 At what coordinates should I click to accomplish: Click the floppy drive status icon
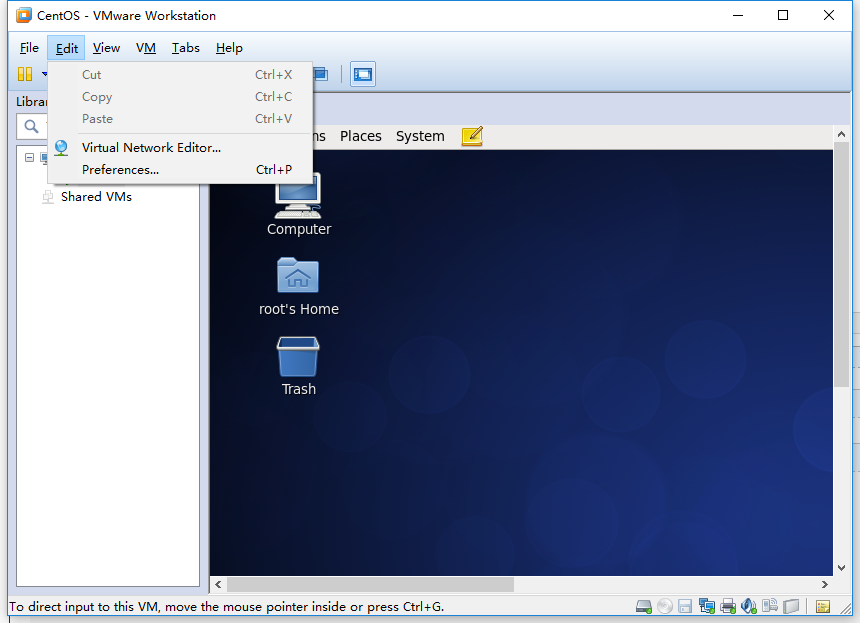(x=685, y=606)
